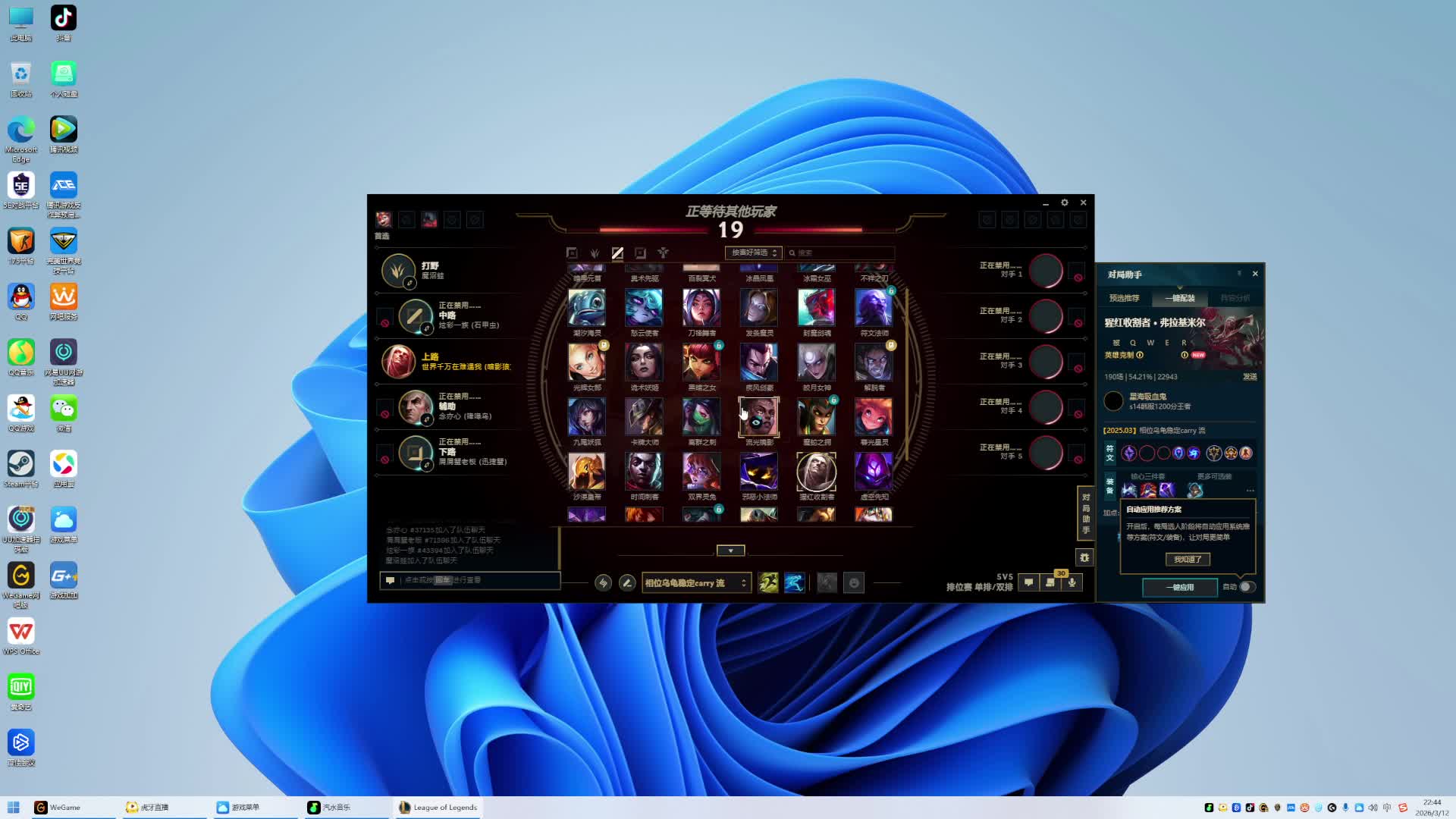Screen dimensions: 1456x819
Task: Expand the champion grid down arrow
Action: [730, 551]
